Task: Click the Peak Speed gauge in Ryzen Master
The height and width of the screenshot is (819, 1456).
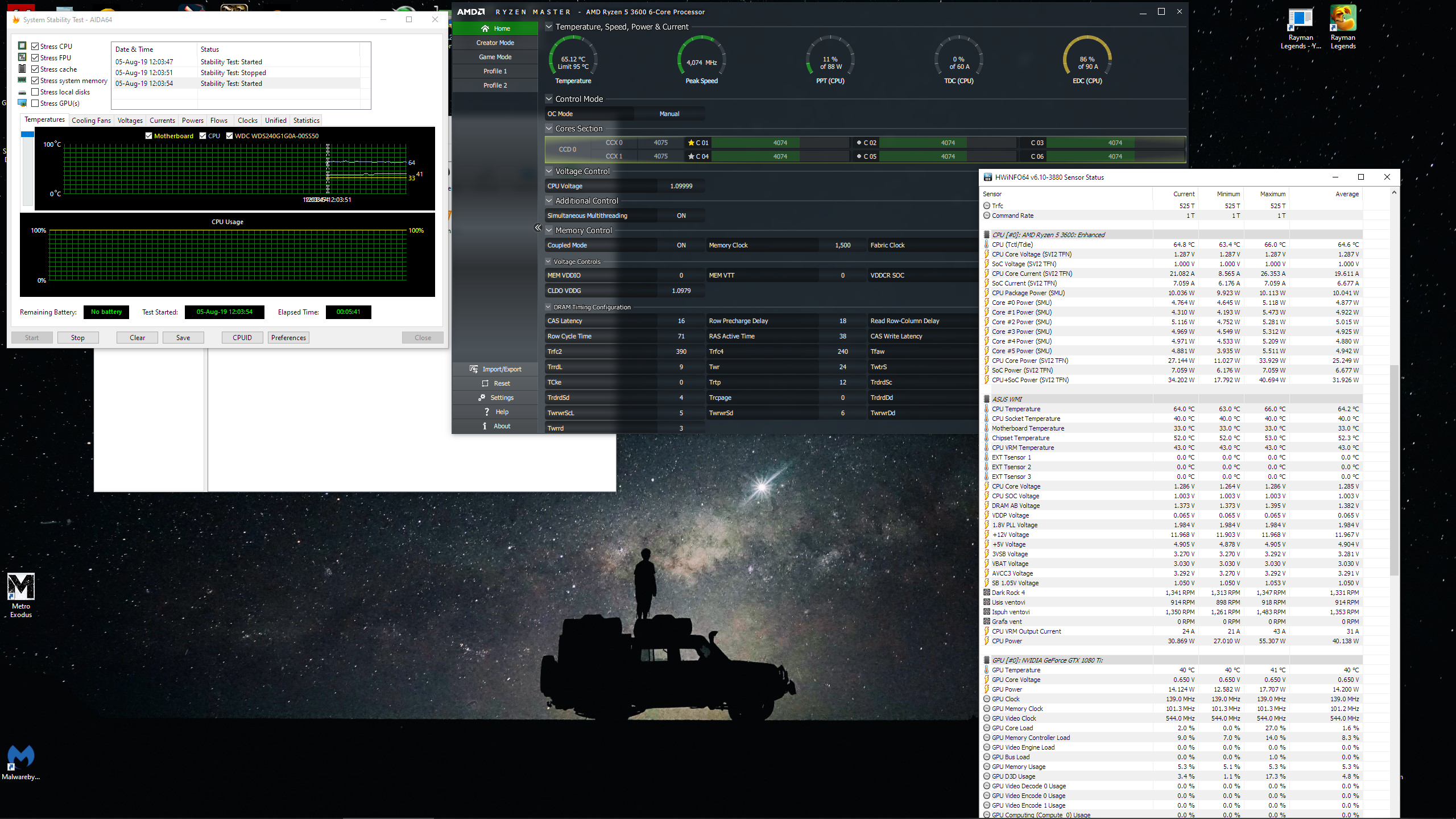Action: click(x=701, y=60)
